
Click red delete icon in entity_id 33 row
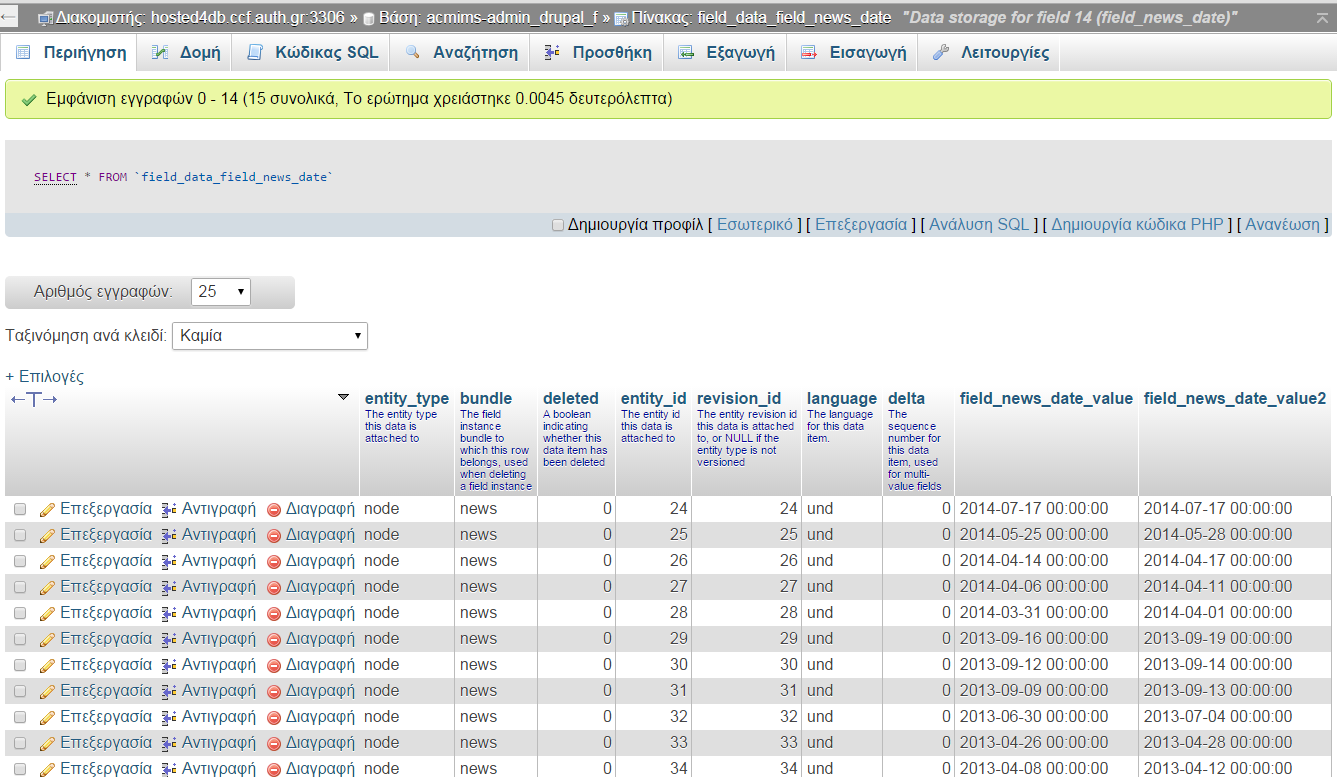click(x=274, y=743)
